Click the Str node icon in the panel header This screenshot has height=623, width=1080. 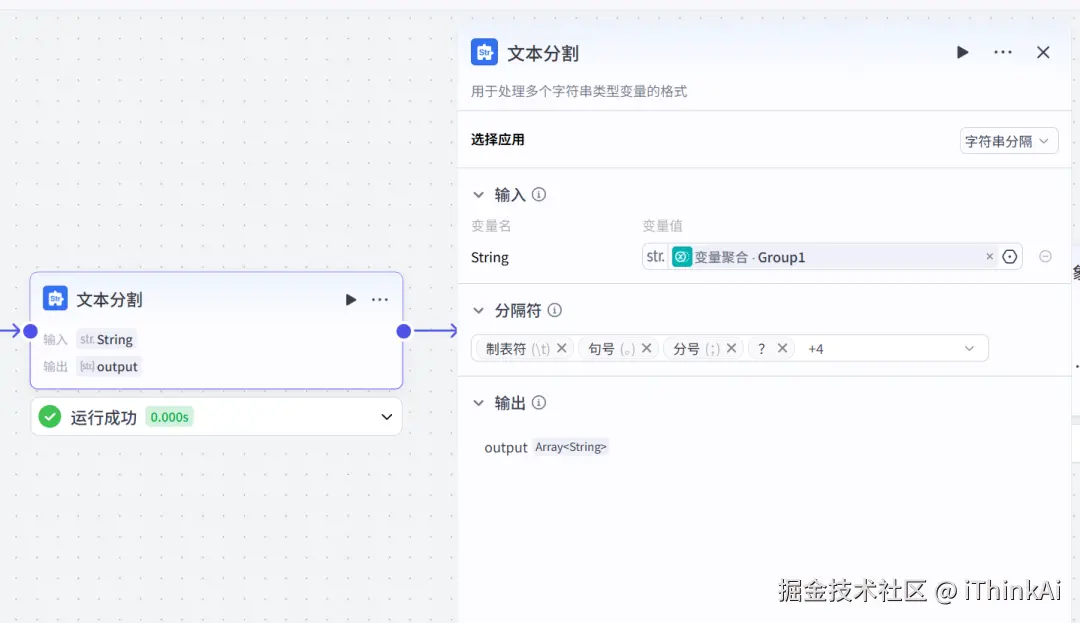click(485, 52)
